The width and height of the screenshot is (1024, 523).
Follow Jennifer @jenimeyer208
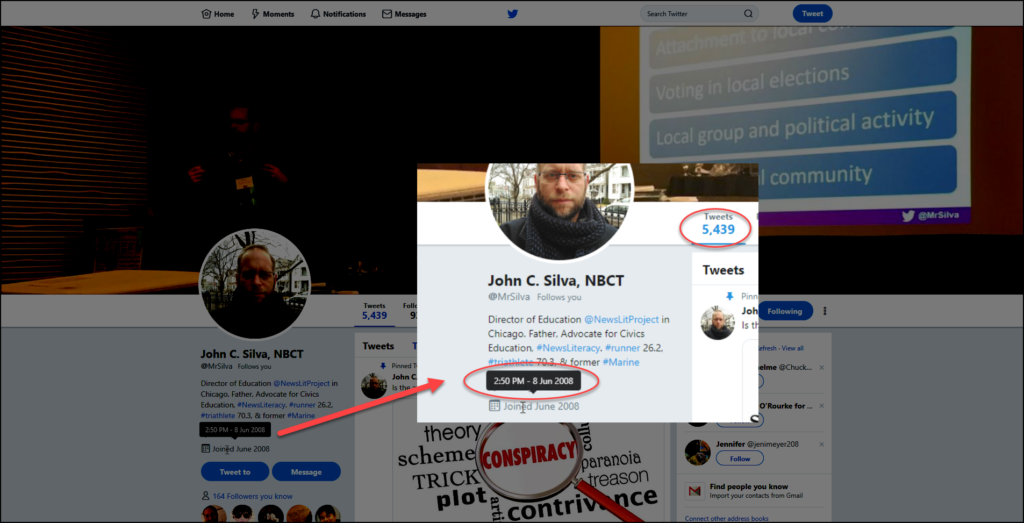[740, 459]
